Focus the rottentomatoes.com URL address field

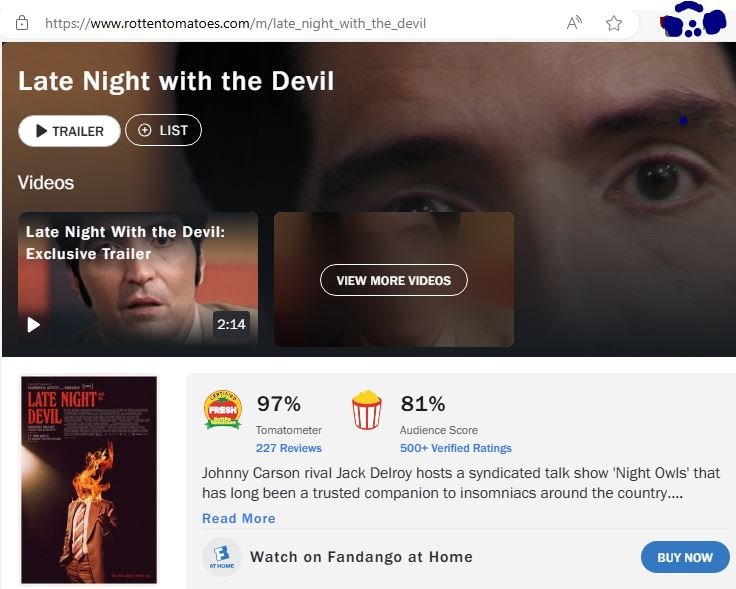[235, 22]
